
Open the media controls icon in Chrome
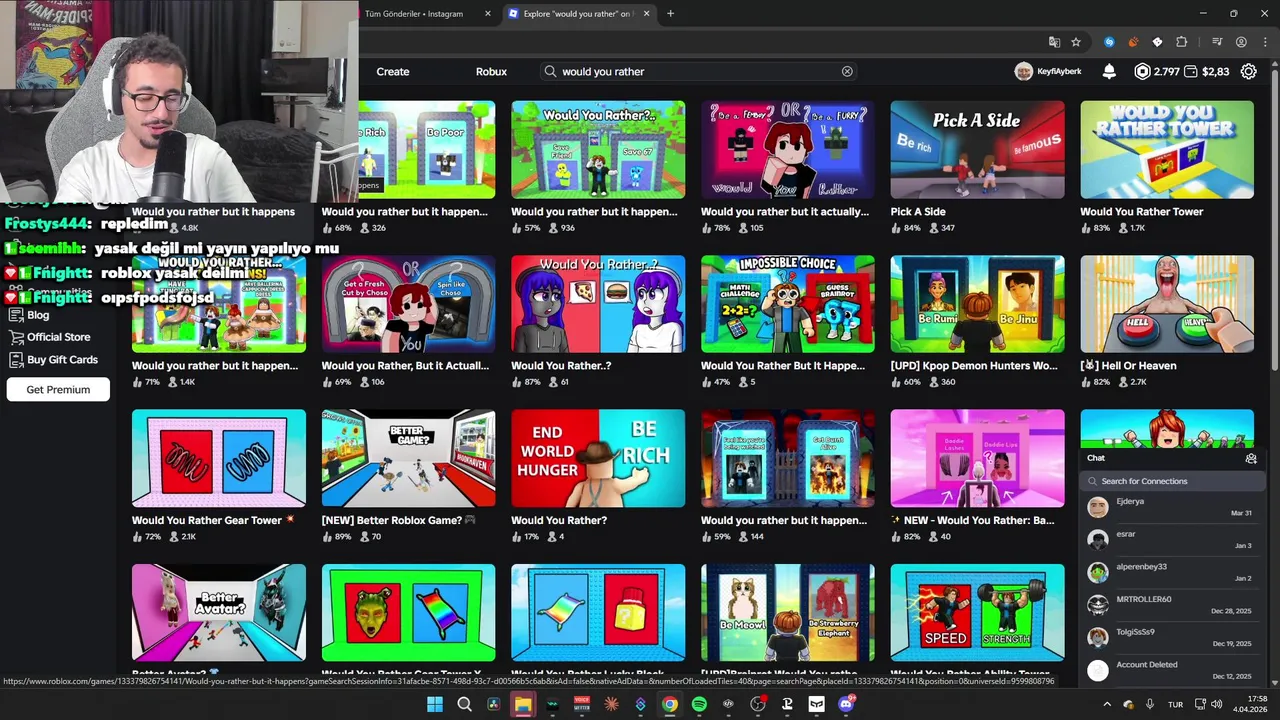[x=1217, y=42]
